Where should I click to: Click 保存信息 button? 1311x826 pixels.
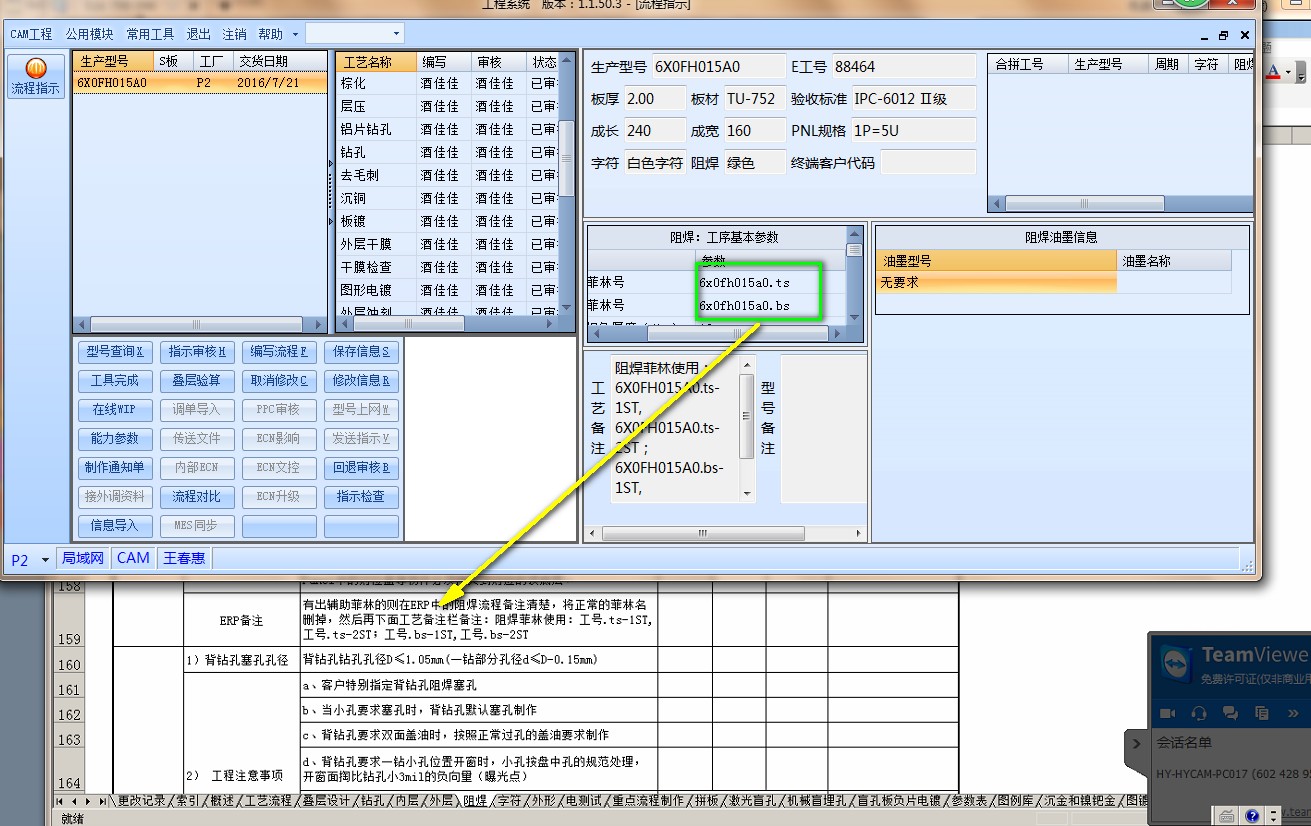tap(361, 352)
